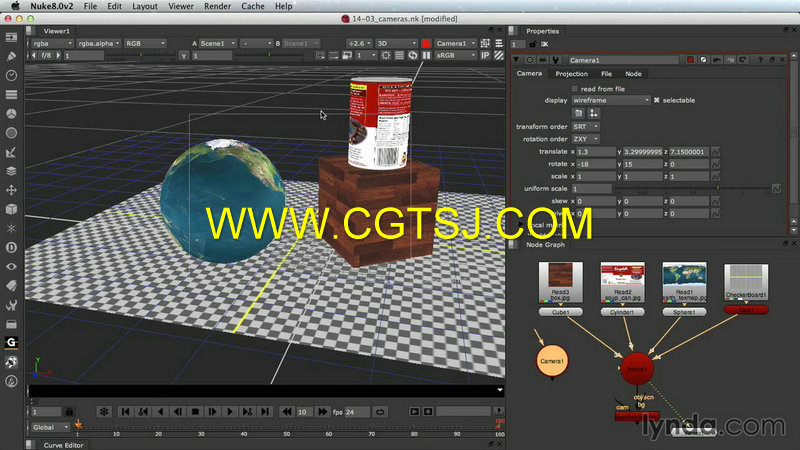Toggle the gamma Y button in viewer
The height and width of the screenshot is (450, 800).
pos(184,55)
